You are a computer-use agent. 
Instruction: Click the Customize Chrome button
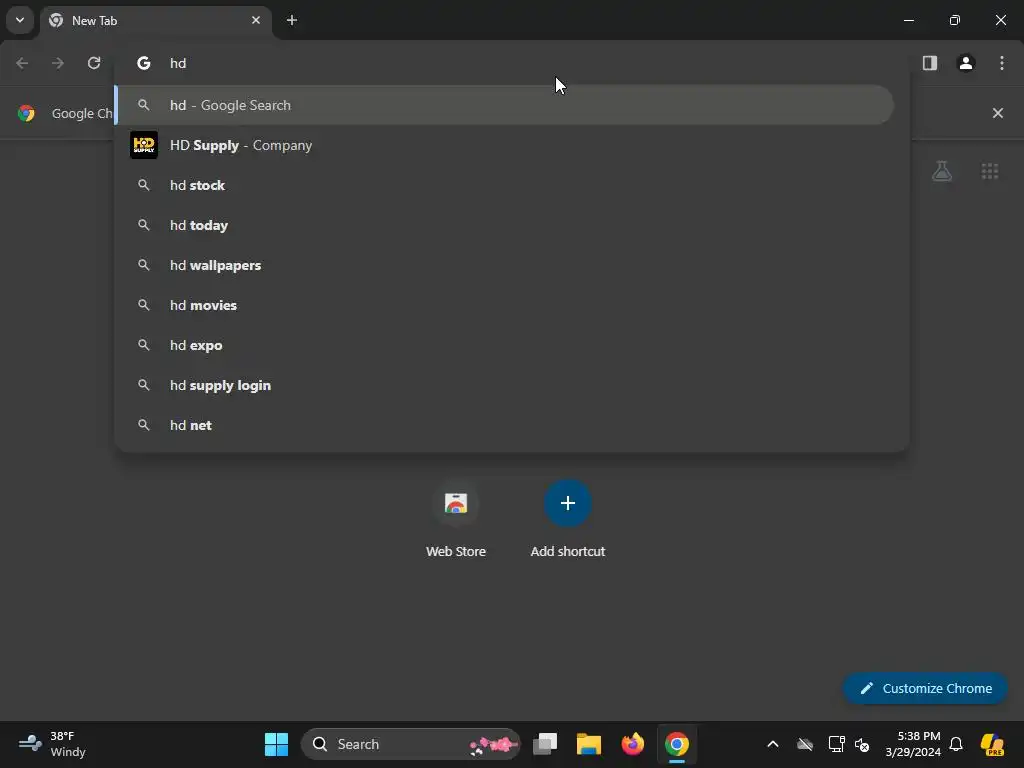click(925, 688)
